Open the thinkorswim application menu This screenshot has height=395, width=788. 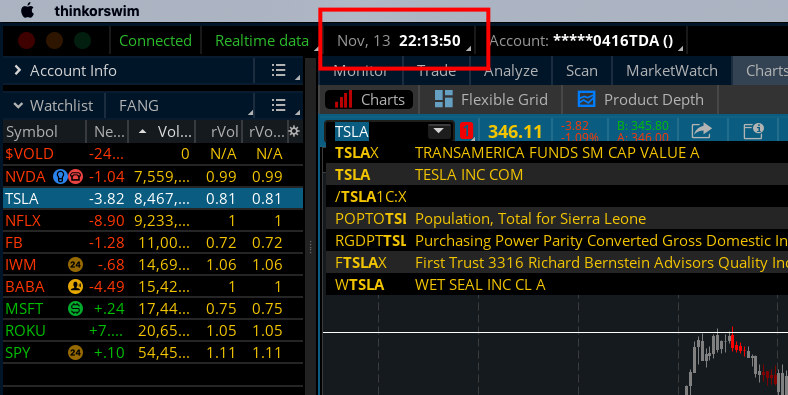pos(97,11)
